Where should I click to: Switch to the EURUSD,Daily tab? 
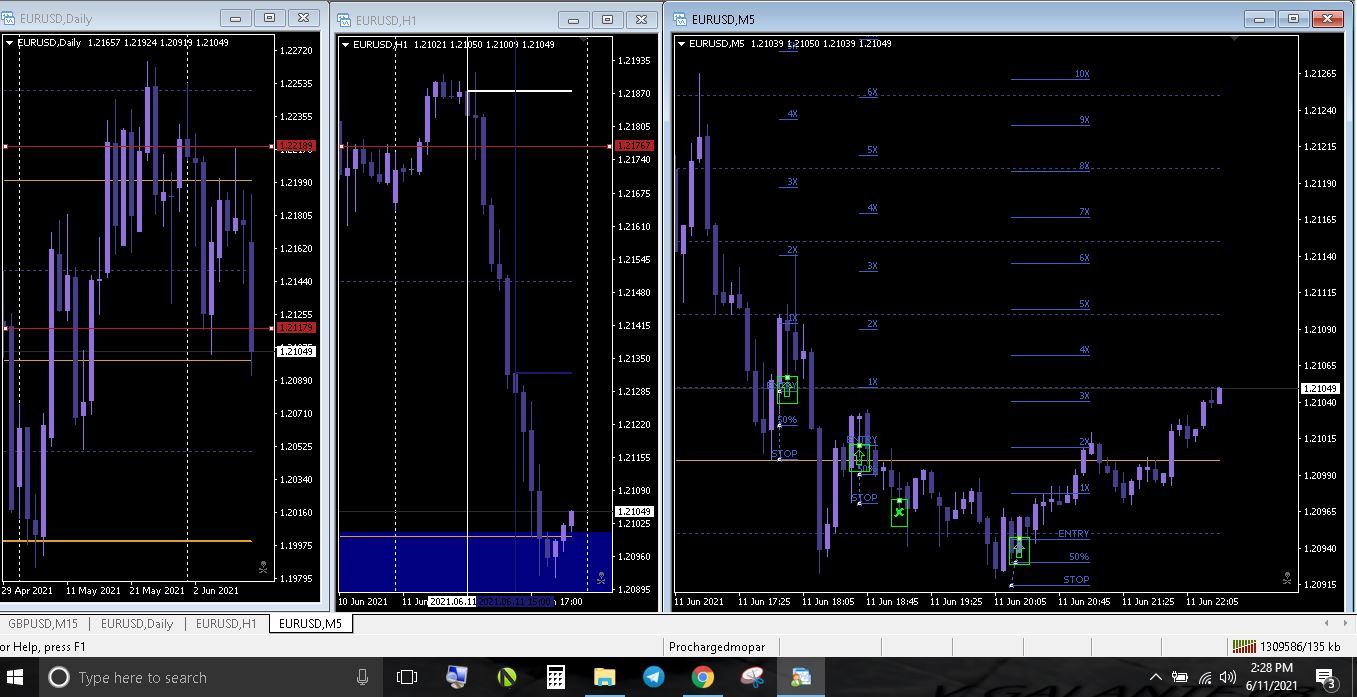coord(136,624)
